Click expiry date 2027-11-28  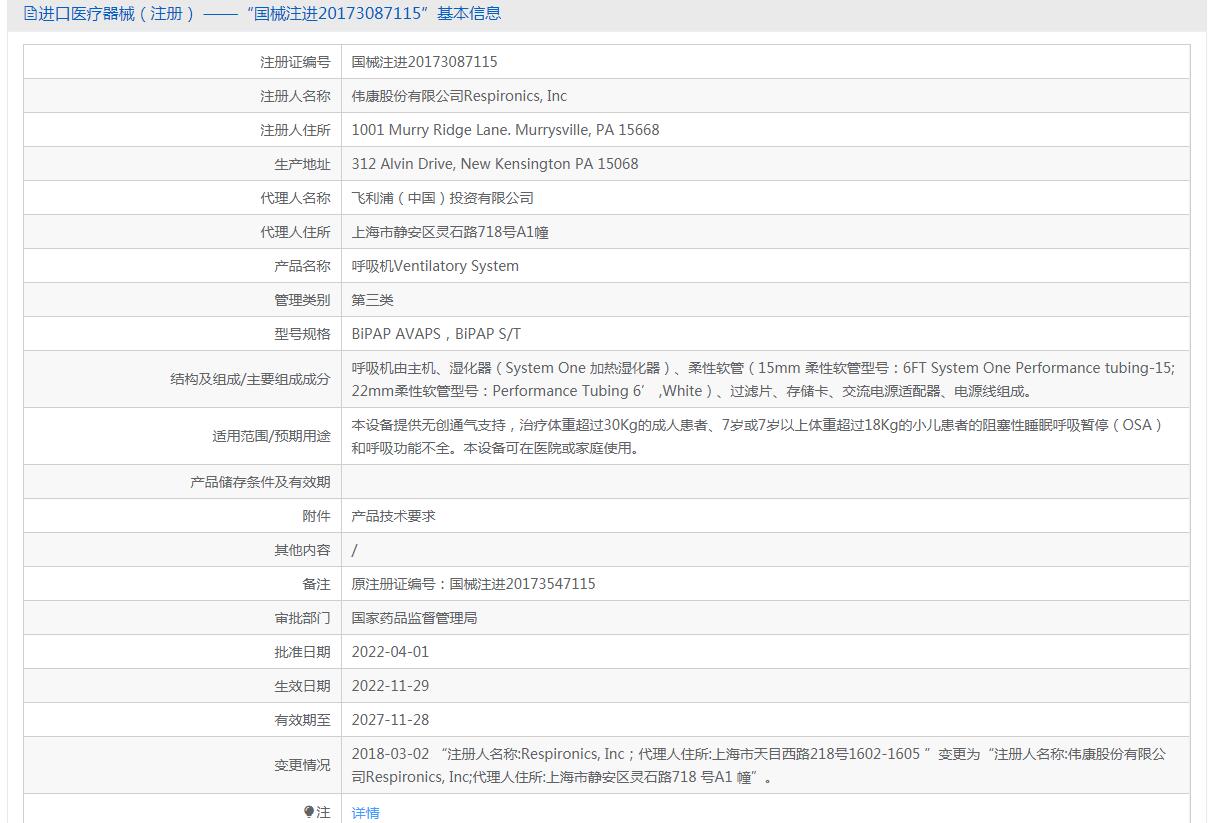point(390,720)
